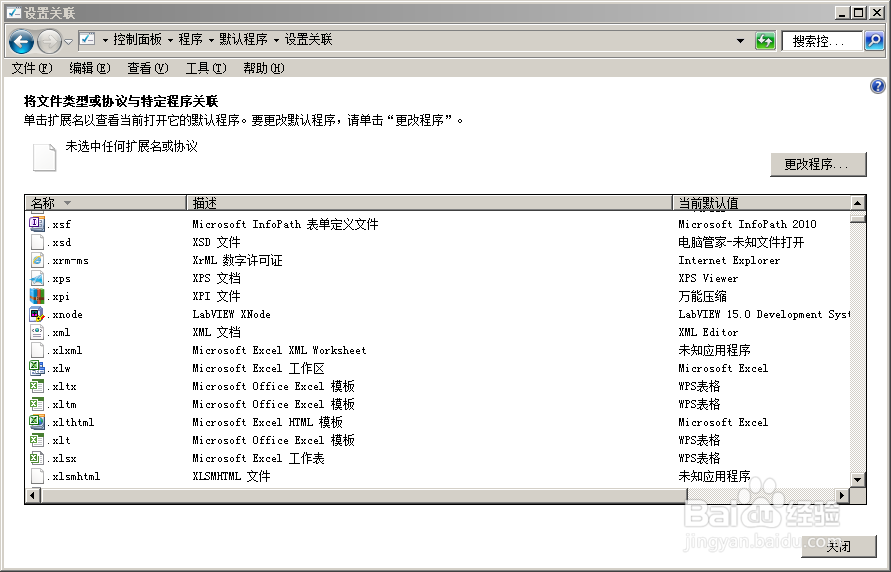Click the list scroll down arrow
Viewport: 891px width, 572px height.
pos(857,479)
